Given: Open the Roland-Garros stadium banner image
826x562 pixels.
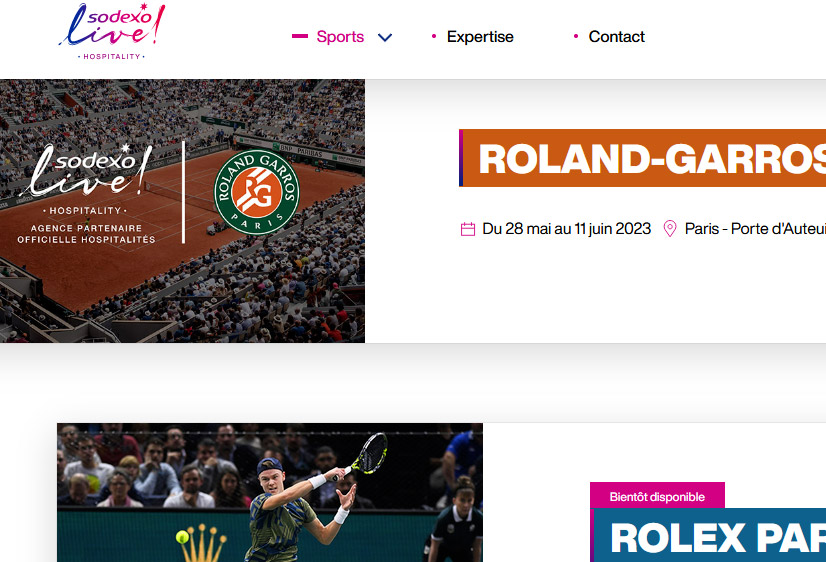Looking at the screenshot, I should 182,211.
